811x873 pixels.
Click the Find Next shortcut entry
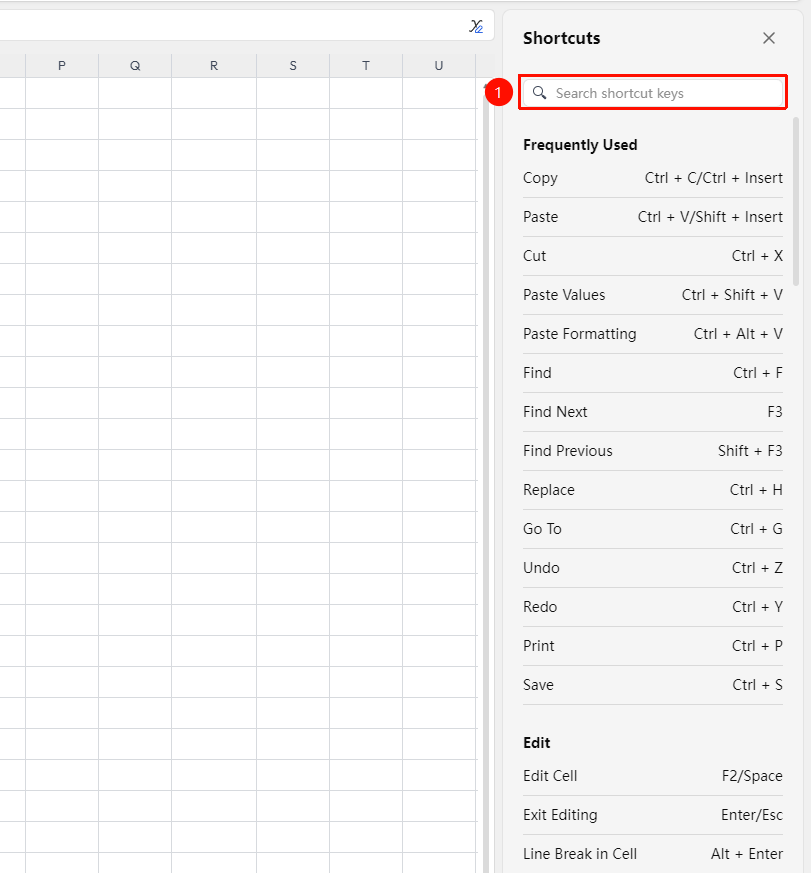(653, 412)
